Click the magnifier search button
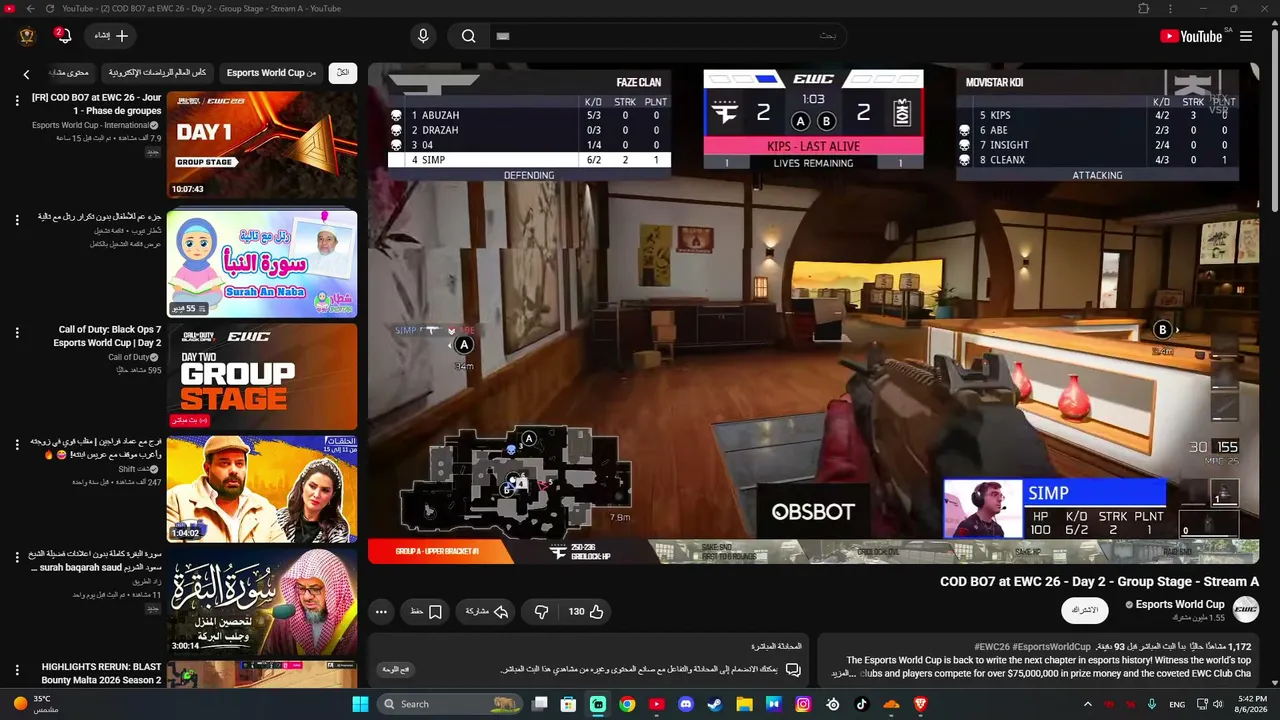 [x=468, y=36]
